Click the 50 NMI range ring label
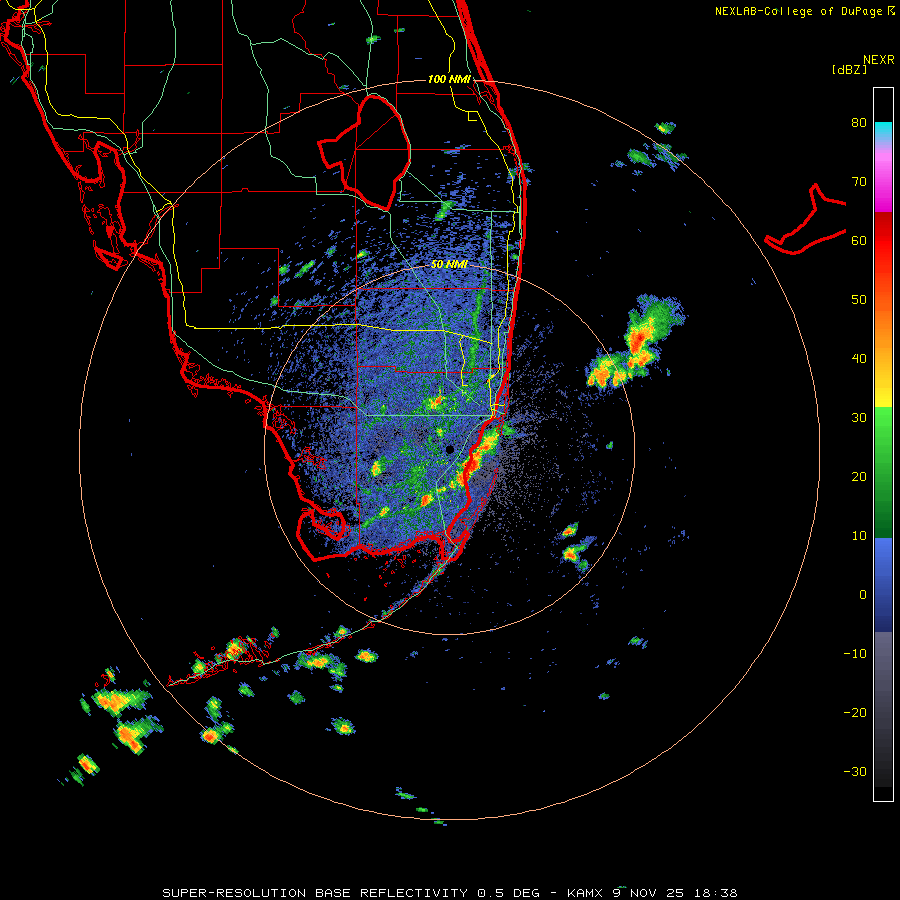Screen dimensions: 900x900 tap(449, 265)
